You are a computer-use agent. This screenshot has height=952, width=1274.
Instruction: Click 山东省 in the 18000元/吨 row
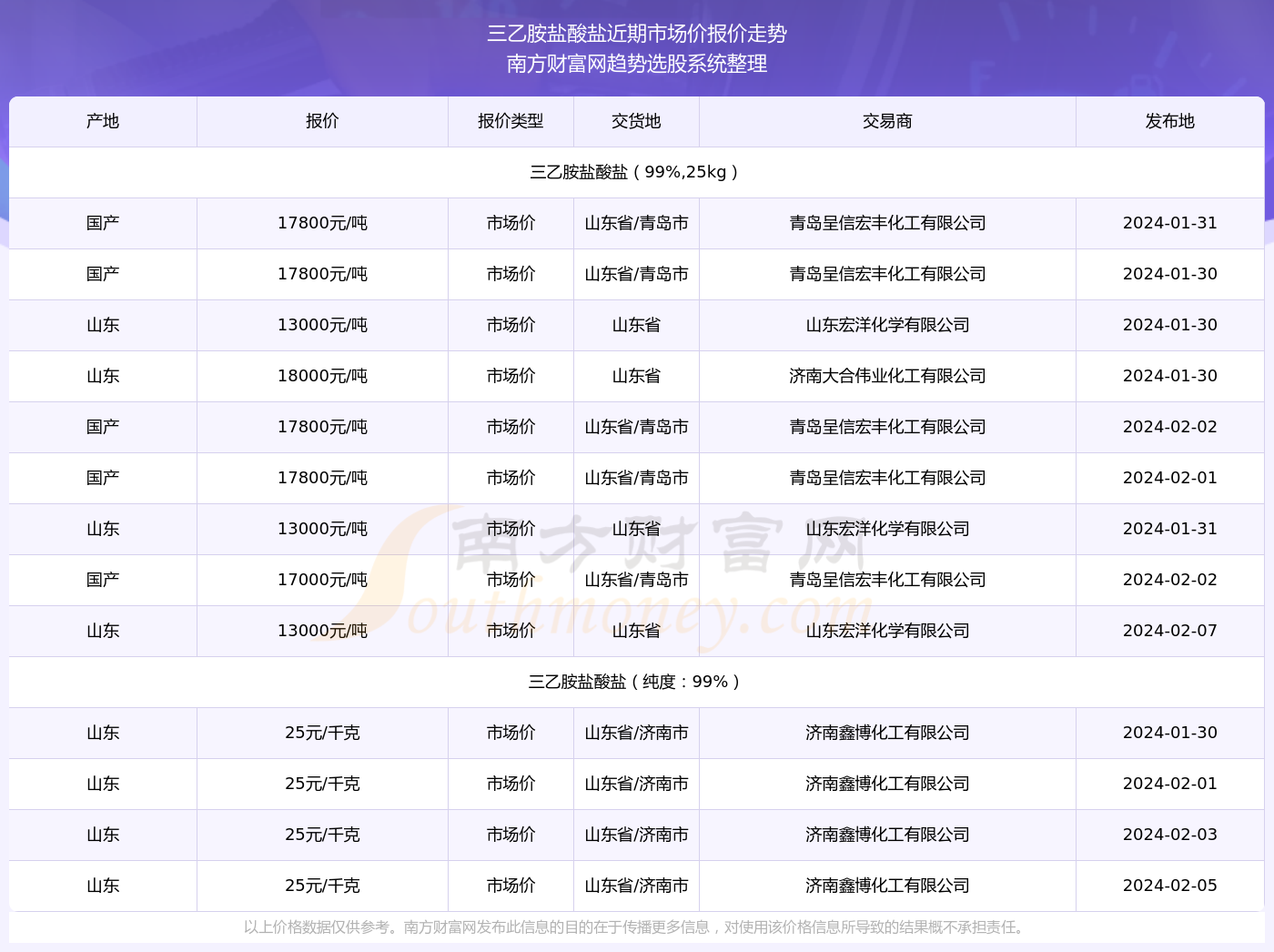[x=636, y=376]
